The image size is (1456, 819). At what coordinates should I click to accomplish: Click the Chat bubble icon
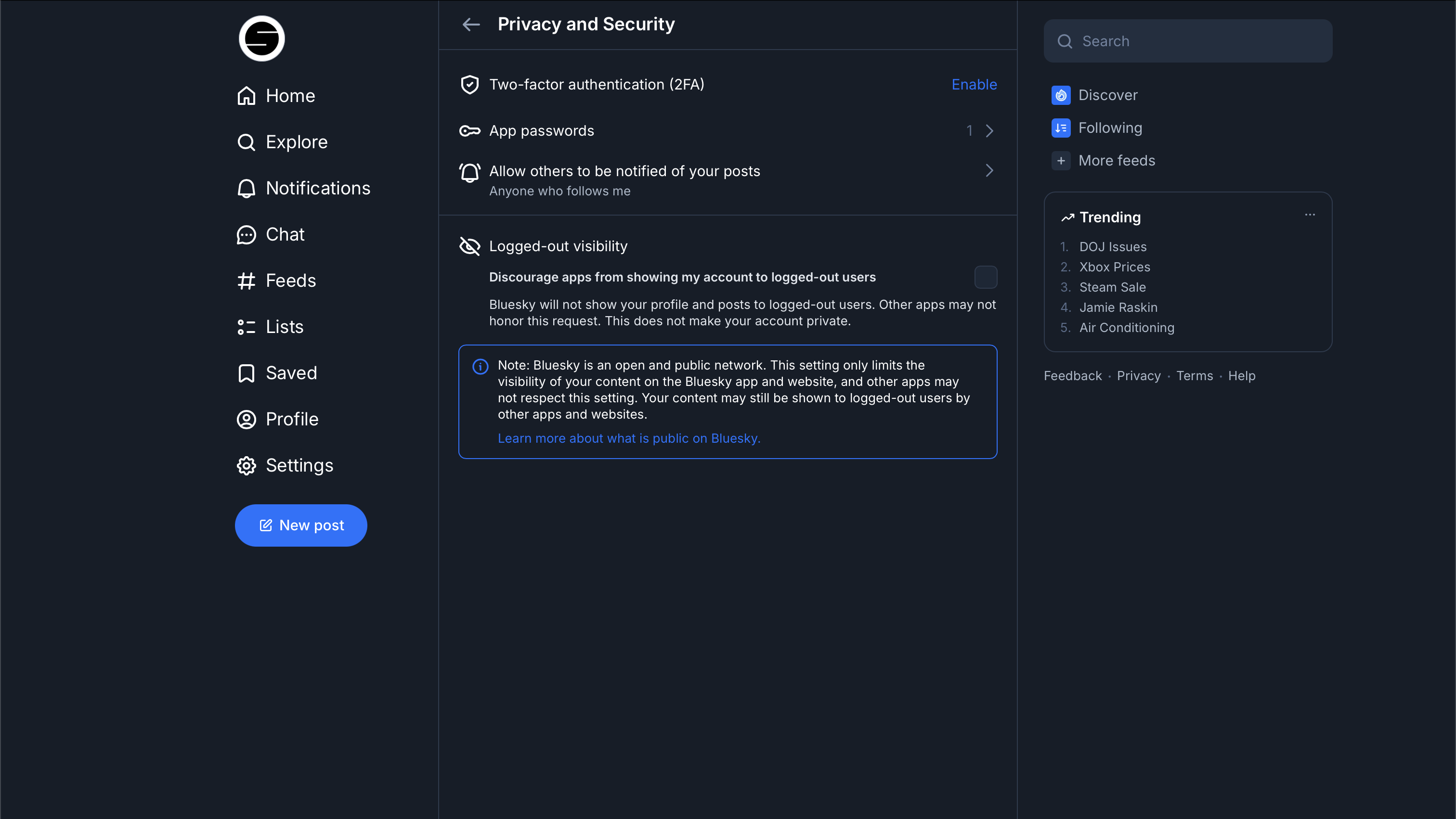(x=247, y=234)
